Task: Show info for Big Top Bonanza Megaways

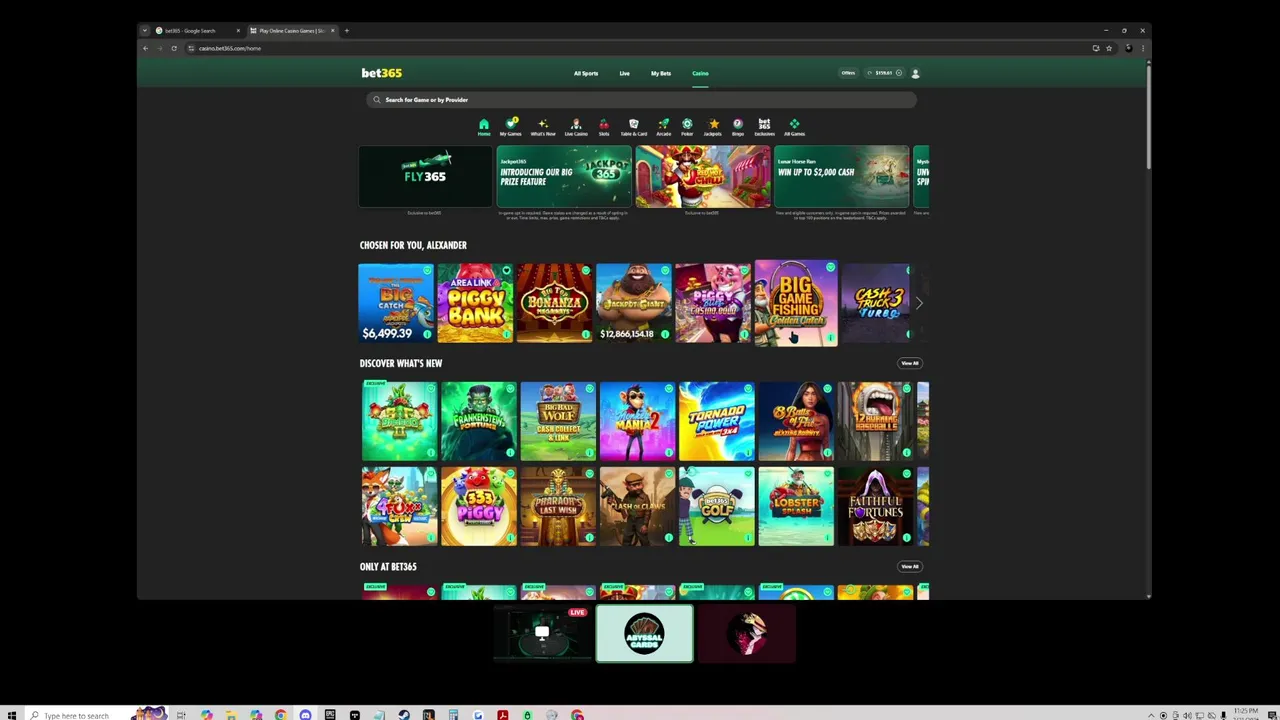Action: (585, 334)
